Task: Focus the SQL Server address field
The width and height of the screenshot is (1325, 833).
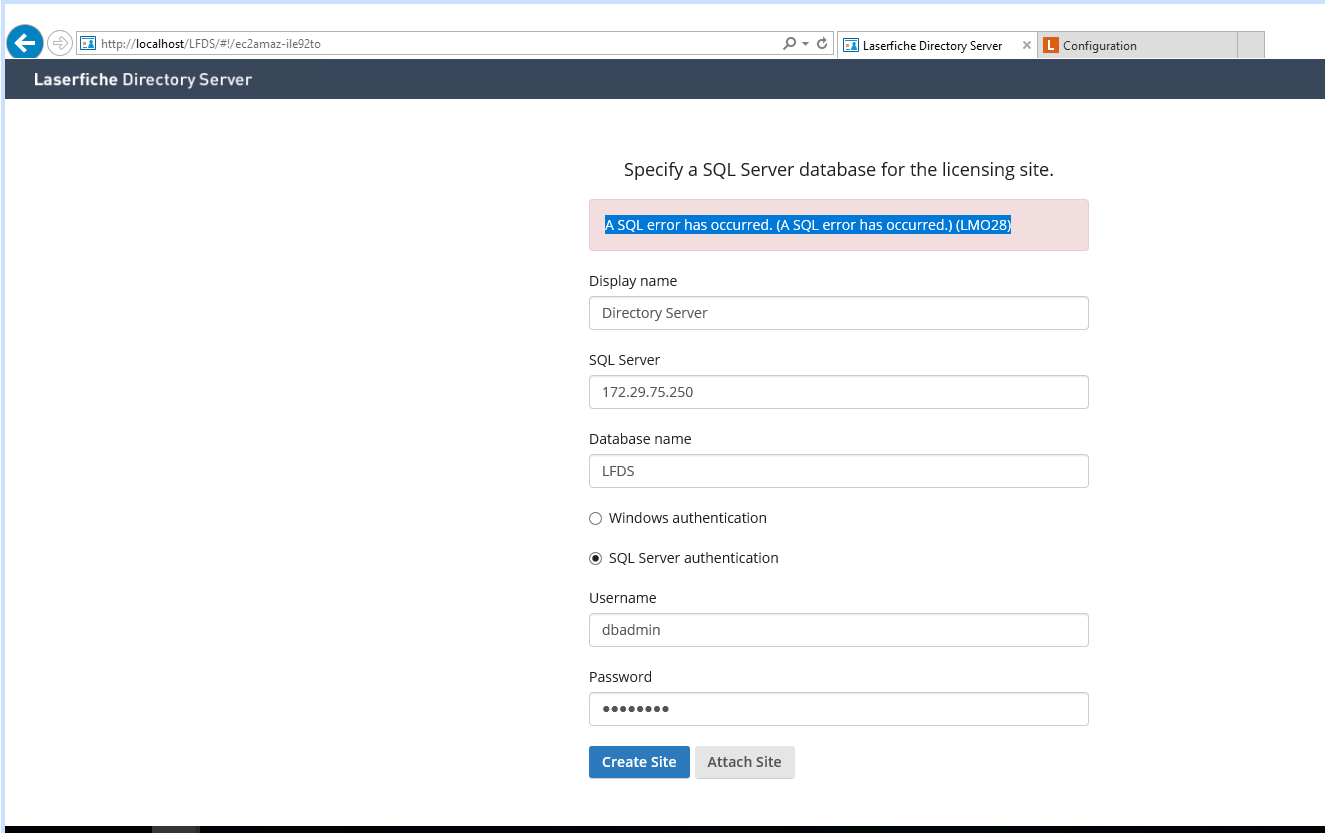Action: pos(838,392)
